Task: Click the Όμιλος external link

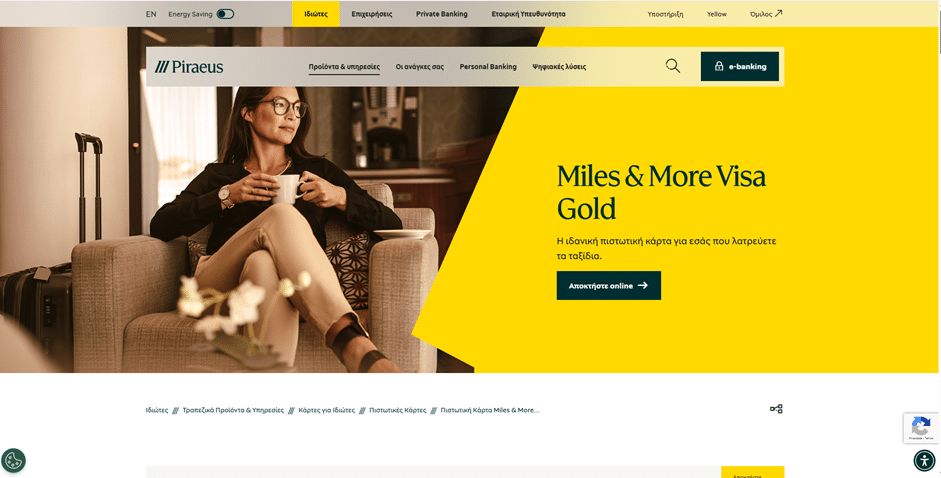Action: click(x=766, y=14)
